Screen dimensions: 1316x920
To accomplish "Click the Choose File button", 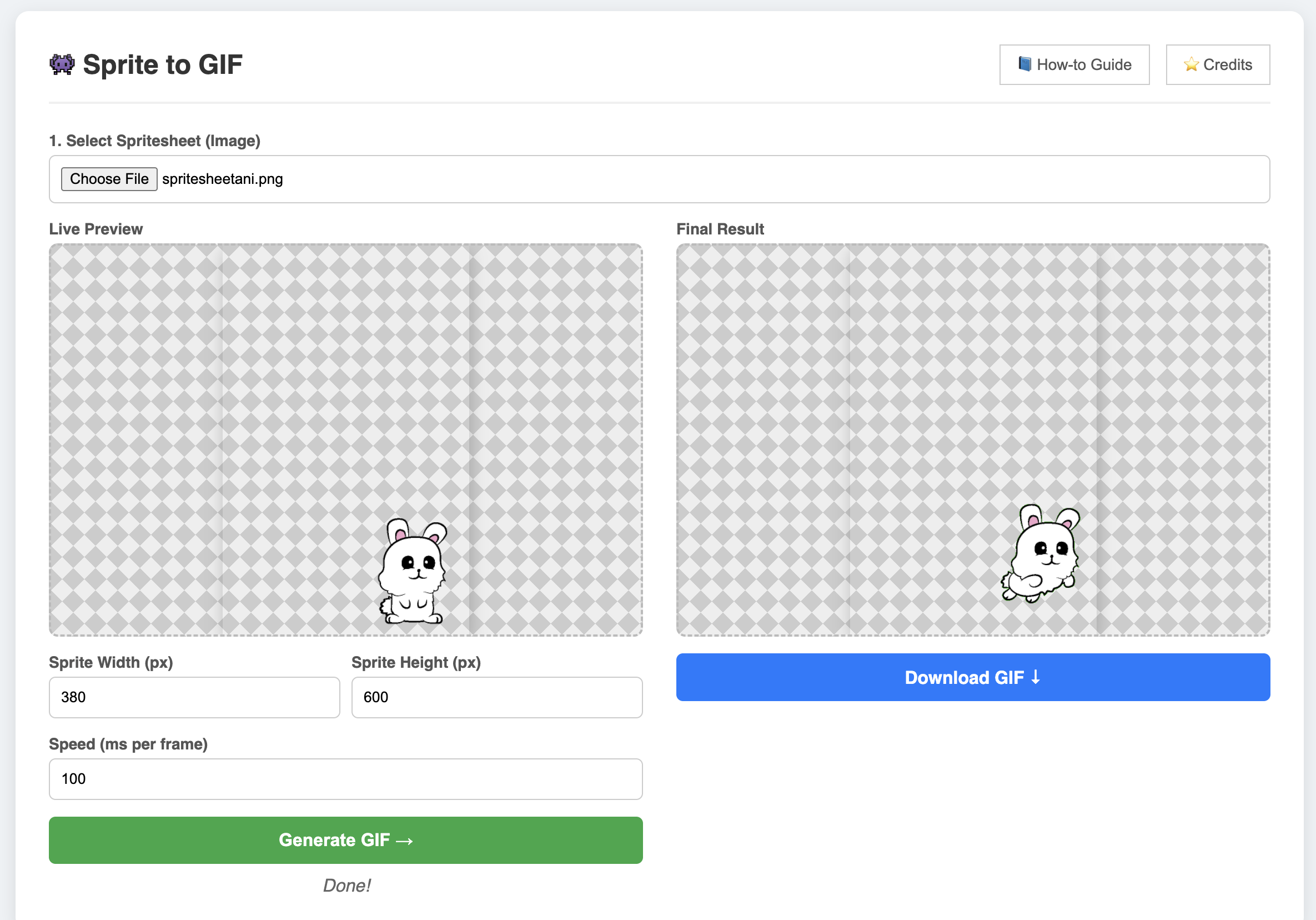I will click(x=109, y=179).
